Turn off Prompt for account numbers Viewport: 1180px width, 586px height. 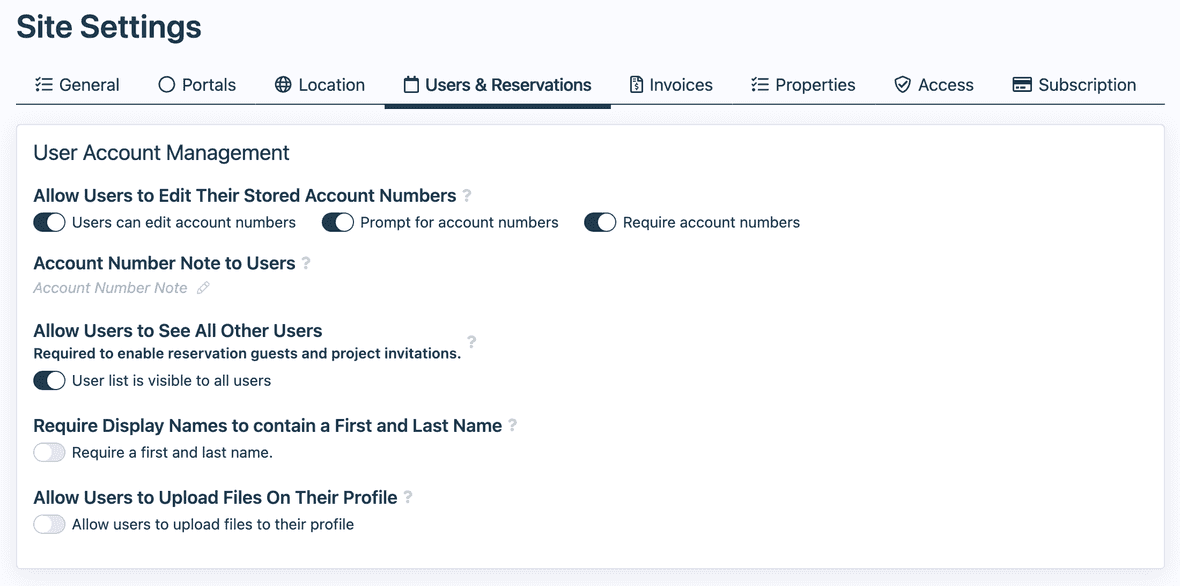(337, 222)
